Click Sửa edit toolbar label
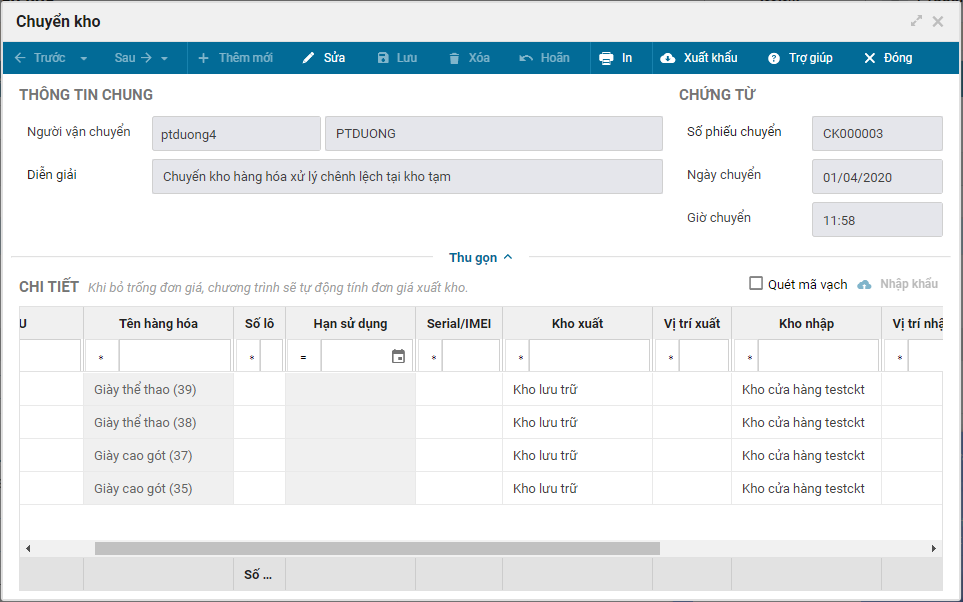 [x=335, y=58]
